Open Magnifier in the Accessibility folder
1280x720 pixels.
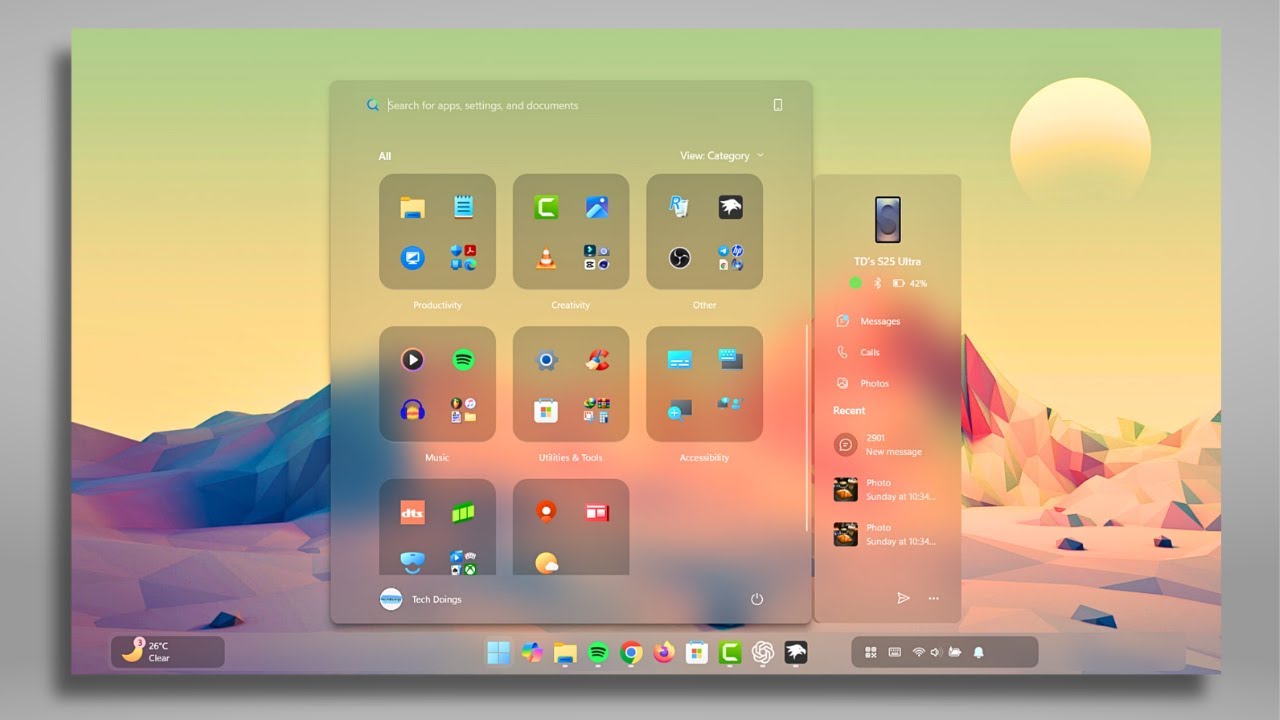click(x=680, y=408)
